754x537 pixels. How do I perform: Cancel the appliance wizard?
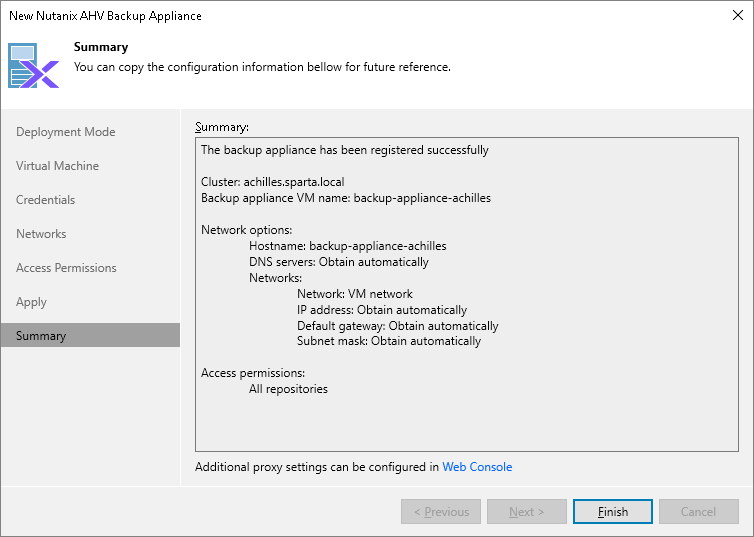click(698, 512)
